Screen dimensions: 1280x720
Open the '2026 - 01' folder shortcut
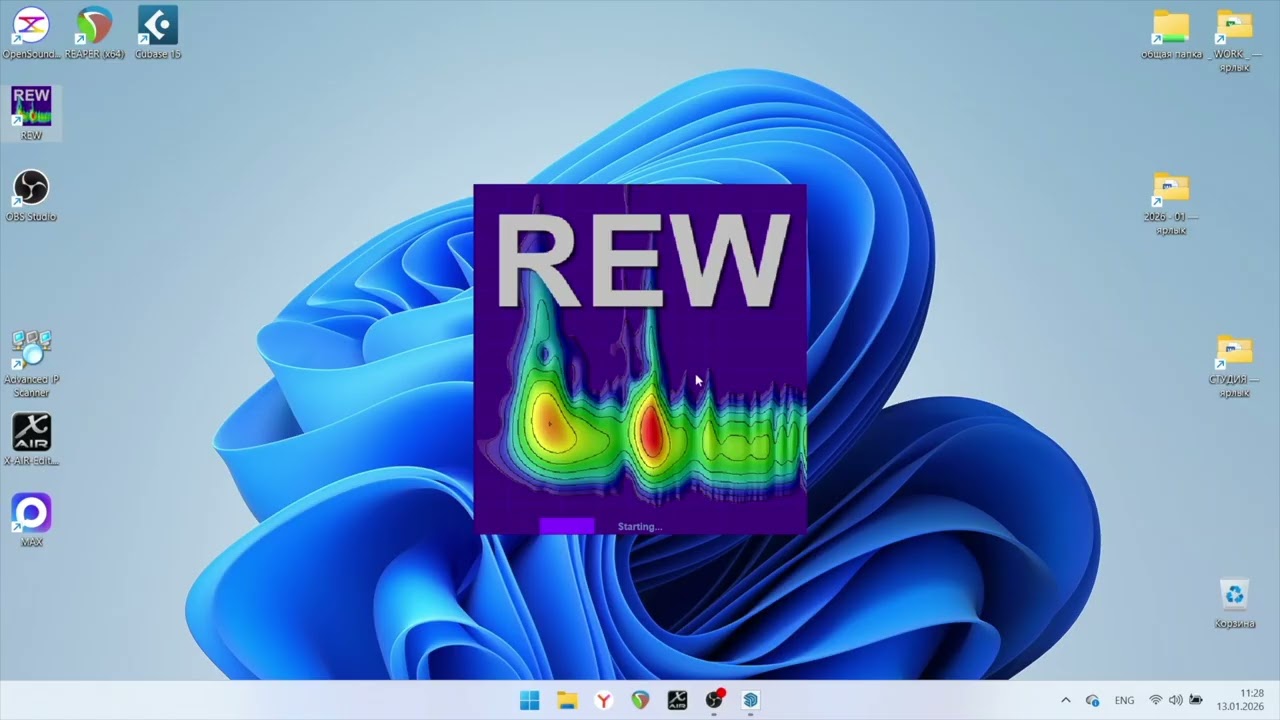(x=1171, y=204)
